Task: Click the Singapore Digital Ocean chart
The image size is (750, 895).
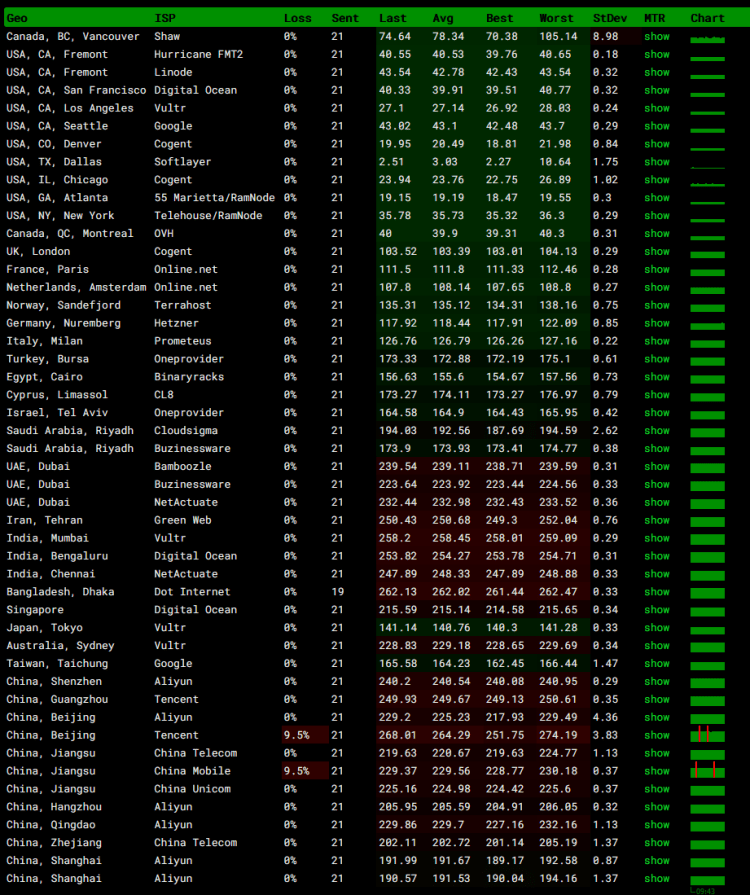Action: pyautogui.click(x=707, y=611)
